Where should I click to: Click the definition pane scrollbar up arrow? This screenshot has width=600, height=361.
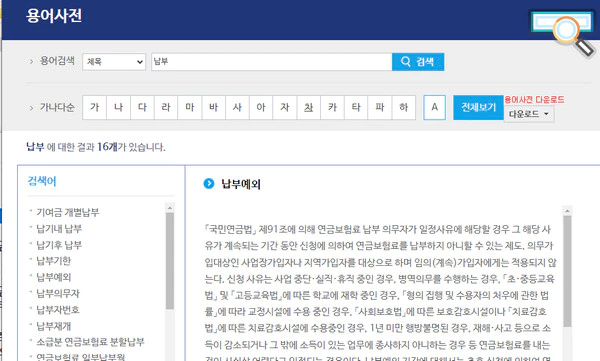pos(567,211)
